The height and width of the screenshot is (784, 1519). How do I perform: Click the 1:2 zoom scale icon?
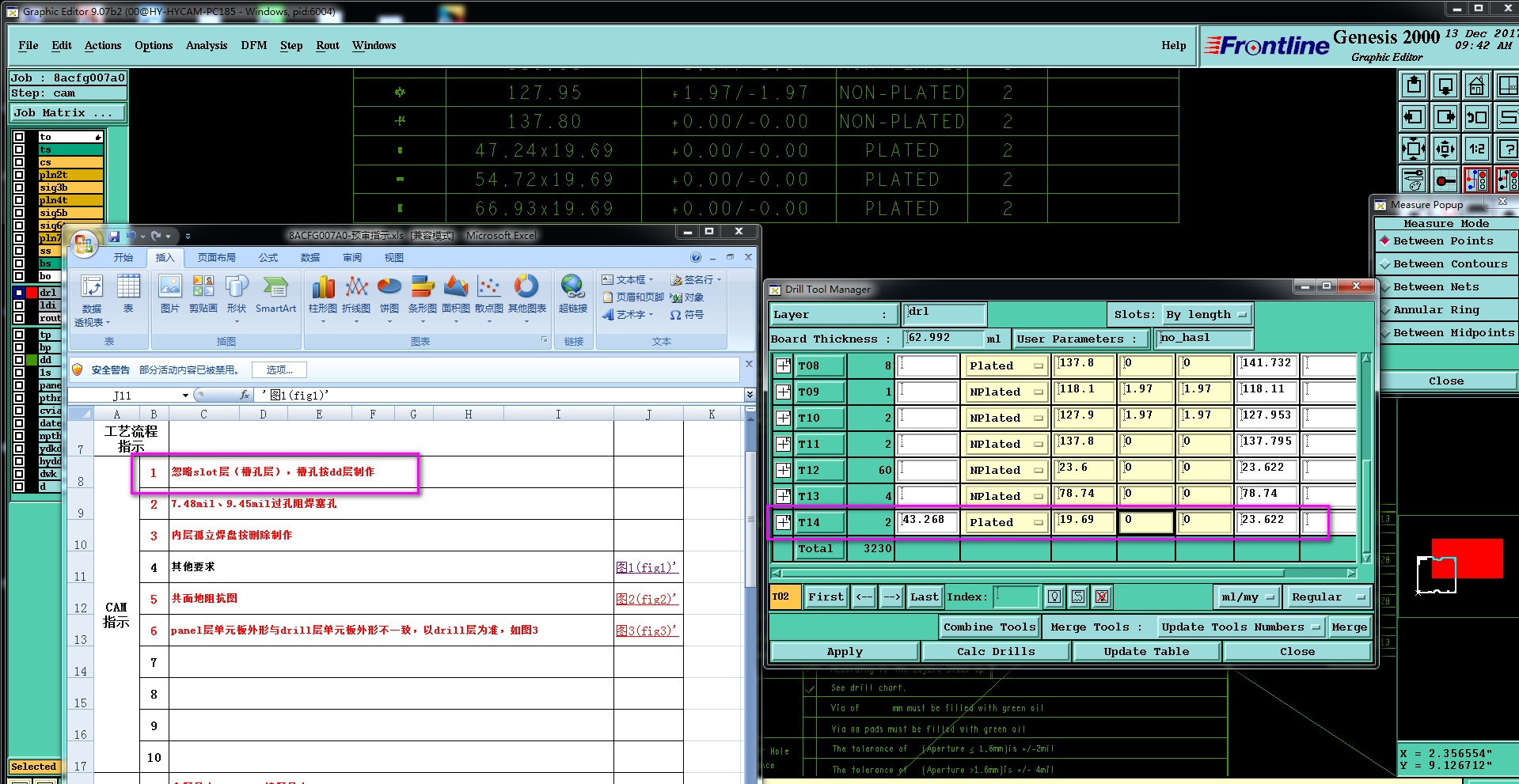point(1476,149)
